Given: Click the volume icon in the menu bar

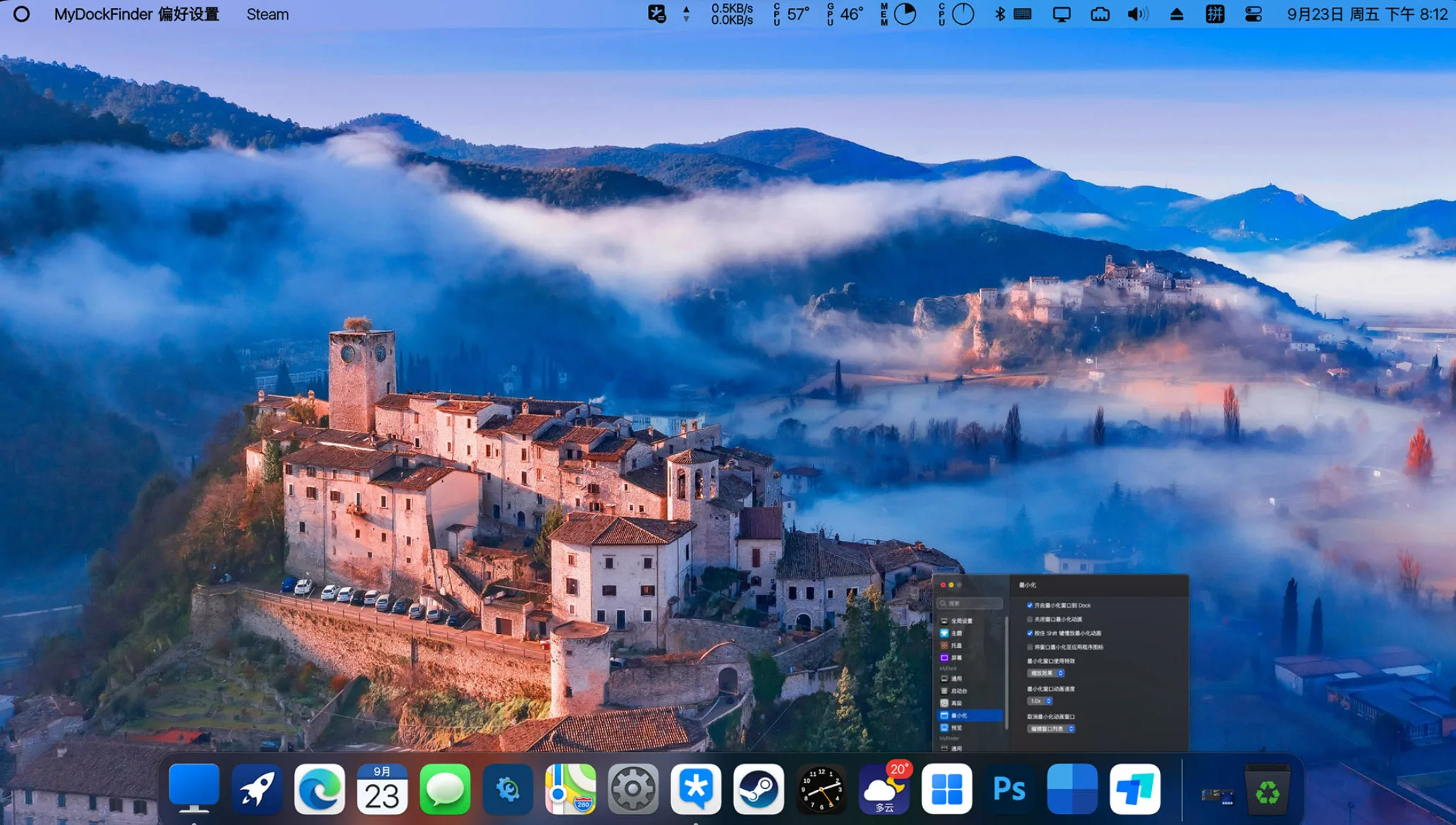Looking at the screenshot, I should click(1137, 13).
